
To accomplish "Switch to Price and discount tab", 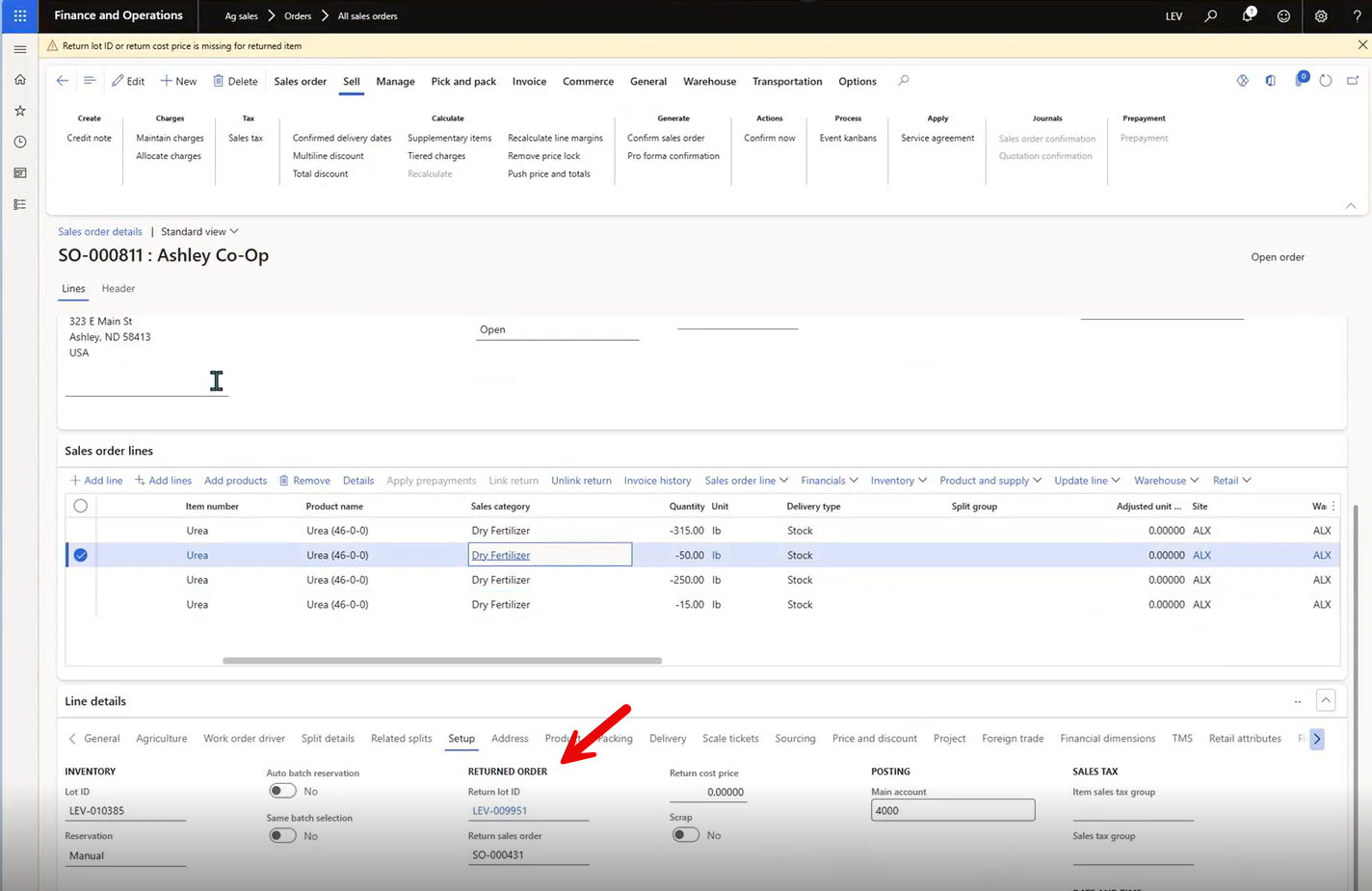I will point(875,739).
